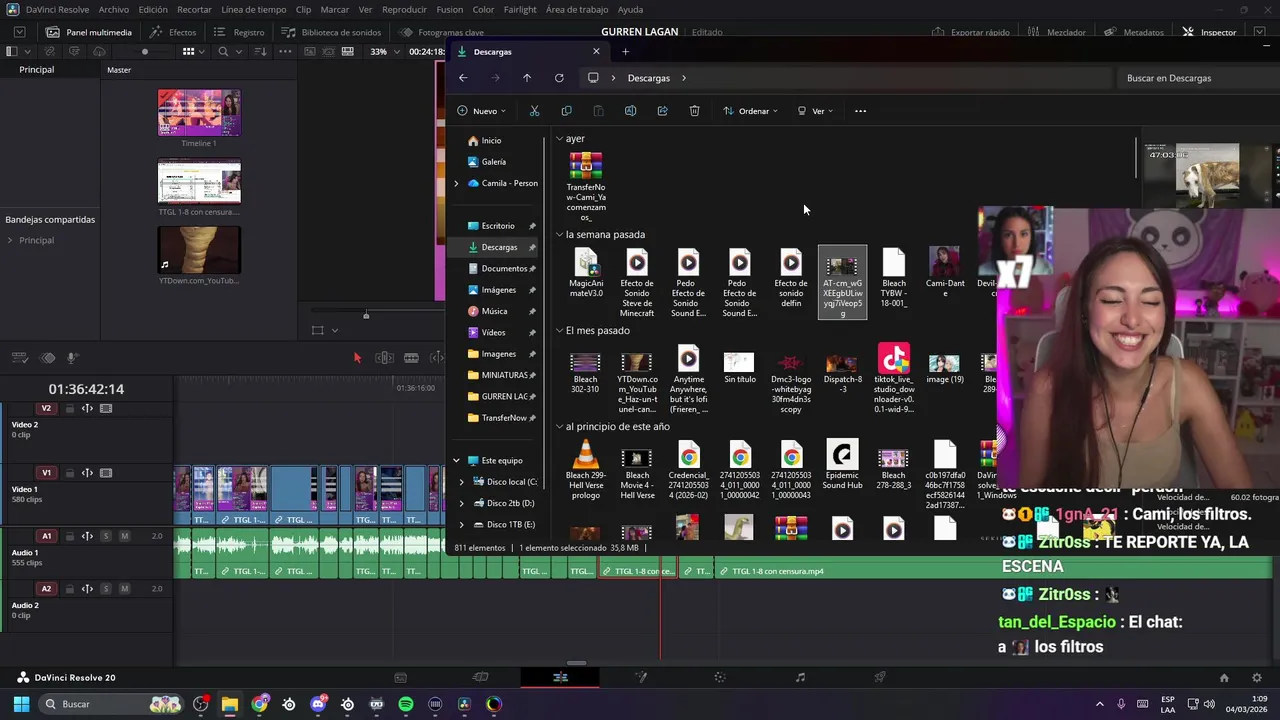The height and width of the screenshot is (720, 1280).
Task: Click the Rename icon in Explorer toolbar
Action: 630,111
